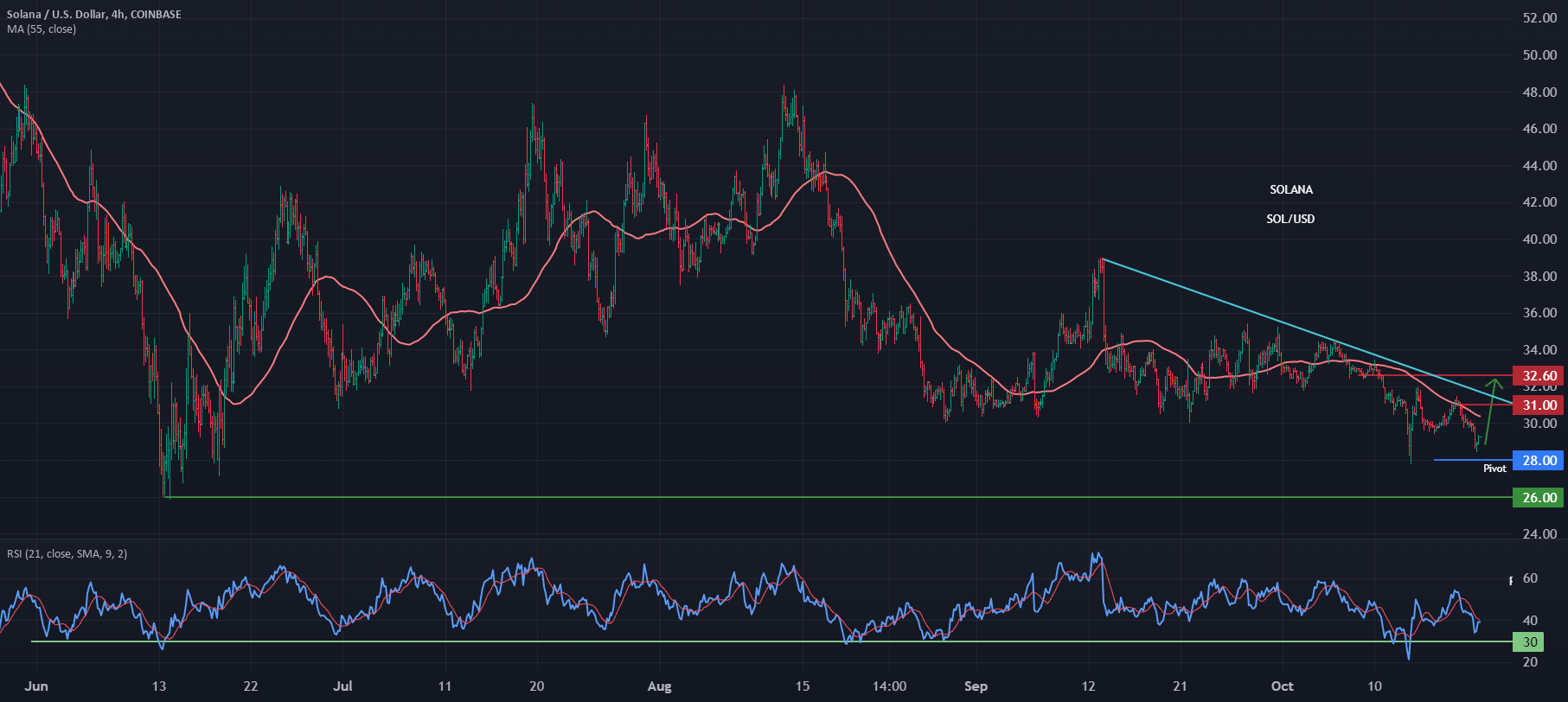1568x702 pixels.
Task: Select the green horizontal line at 26.00
Action: (x=837, y=498)
